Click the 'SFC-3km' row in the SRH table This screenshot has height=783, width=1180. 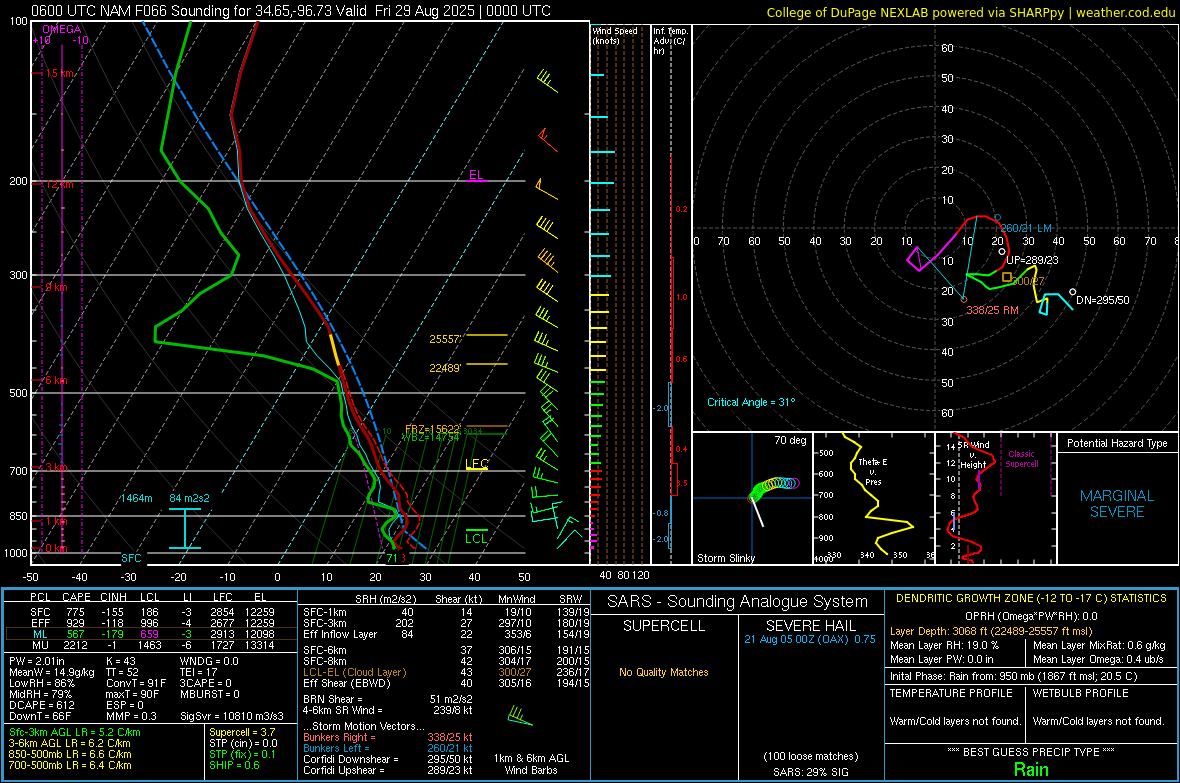coord(447,623)
